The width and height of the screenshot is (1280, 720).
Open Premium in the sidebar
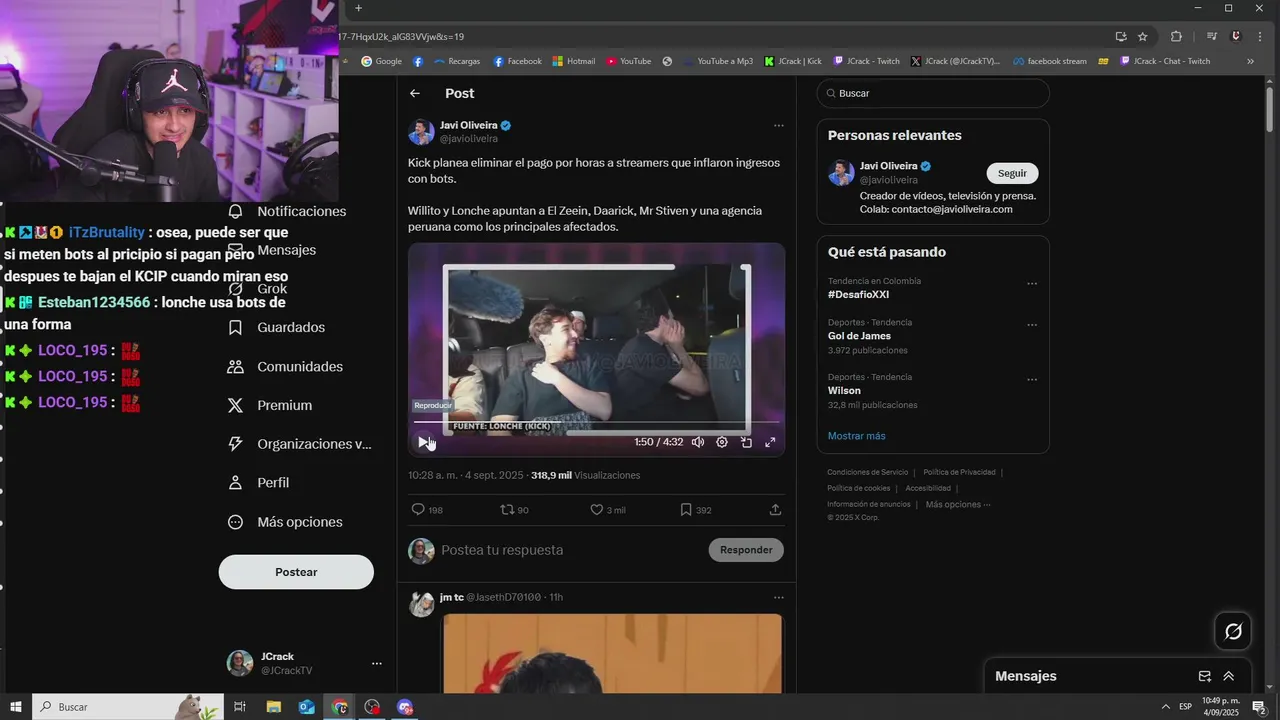tap(271, 405)
